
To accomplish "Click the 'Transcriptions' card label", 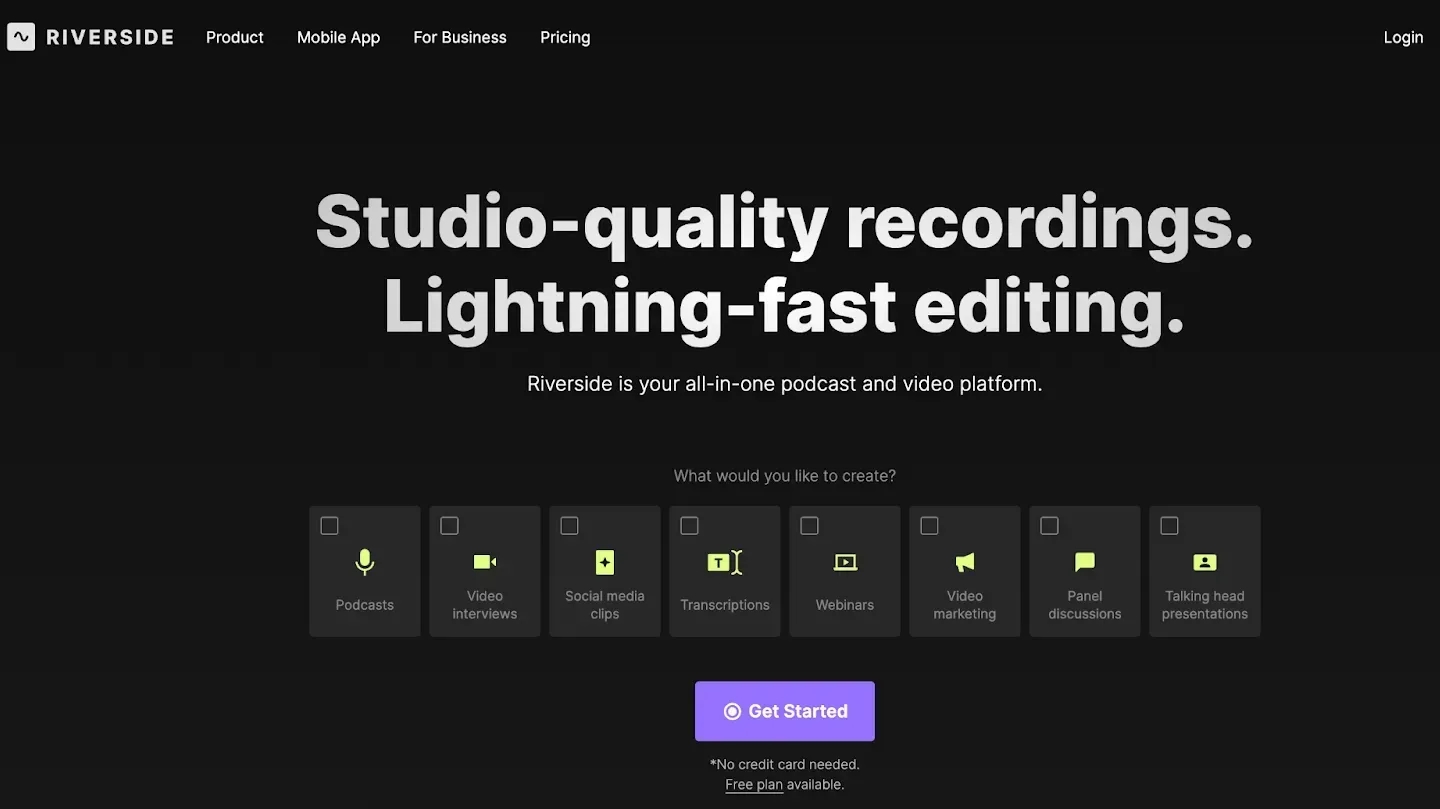I will click(x=725, y=605).
